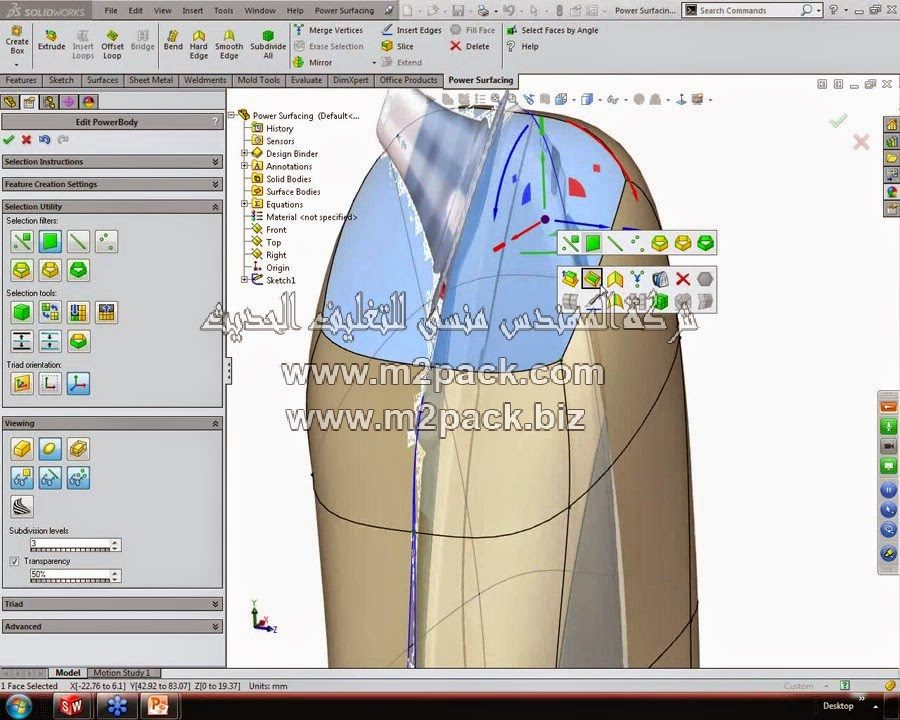
Task: Switch to Motion Study 1 tab
Action: [122, 672]
